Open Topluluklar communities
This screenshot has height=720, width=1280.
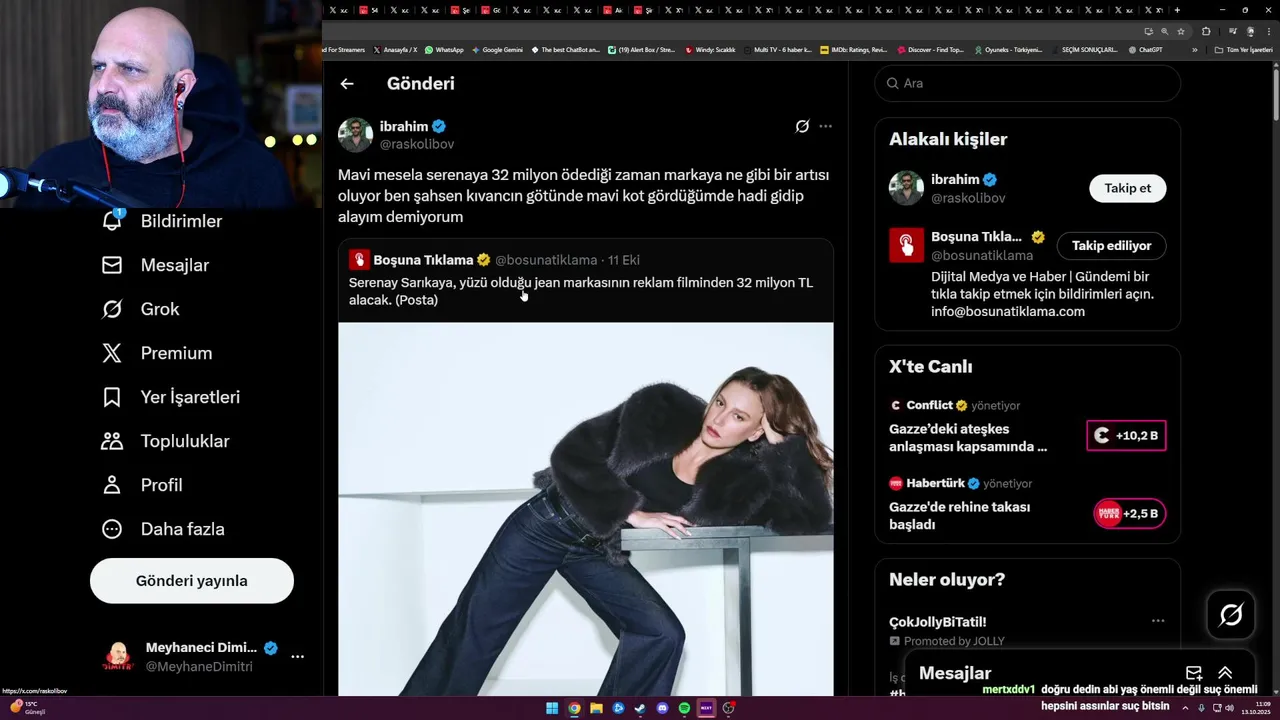coord(165,441)
